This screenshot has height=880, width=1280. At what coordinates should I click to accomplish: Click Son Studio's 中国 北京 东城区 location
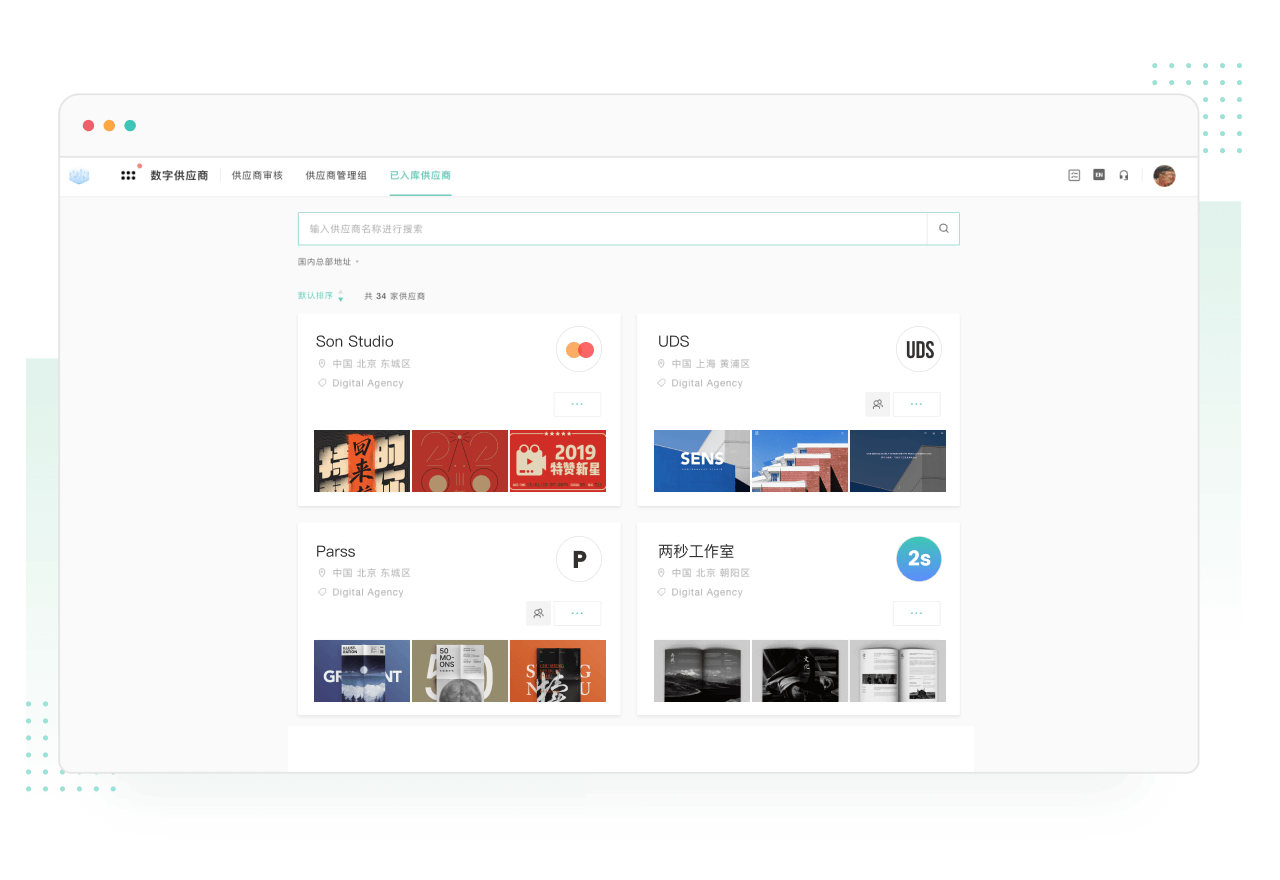[371, 364]
